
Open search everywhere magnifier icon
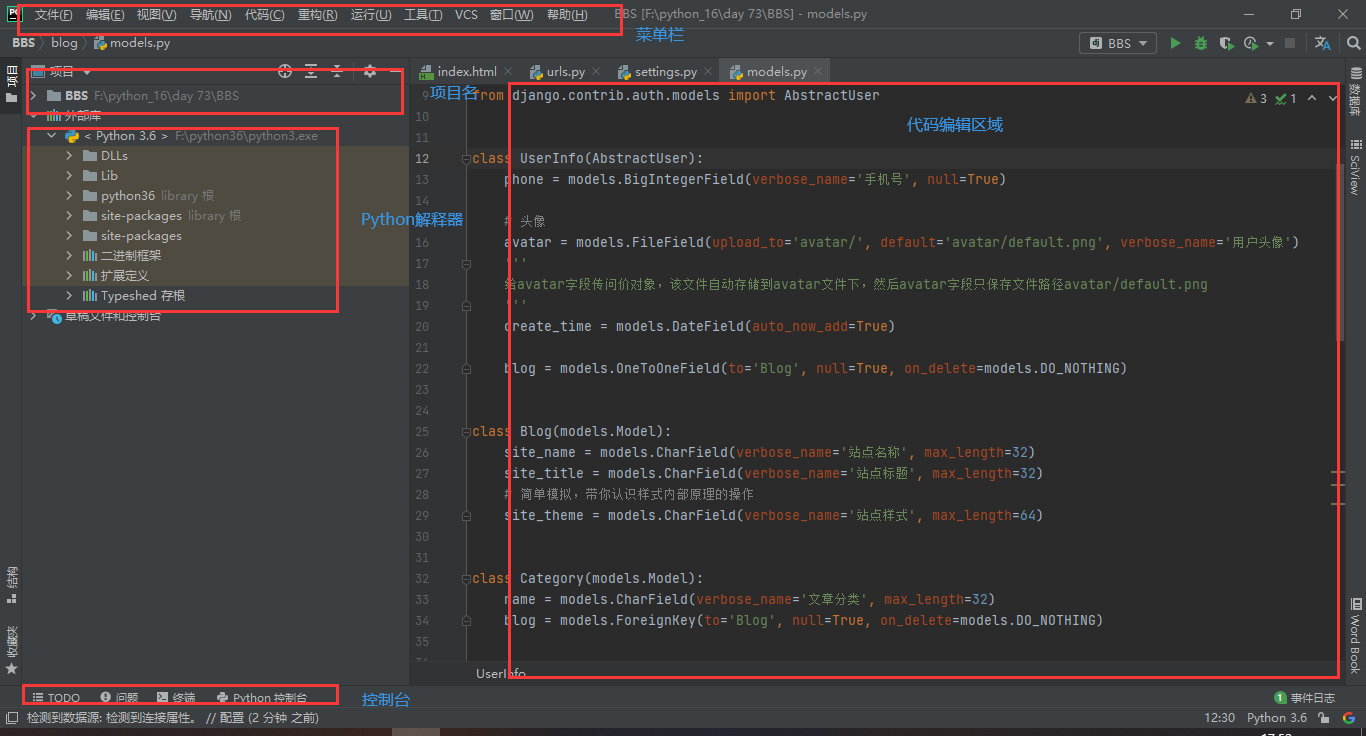[x=1353, y=43]
